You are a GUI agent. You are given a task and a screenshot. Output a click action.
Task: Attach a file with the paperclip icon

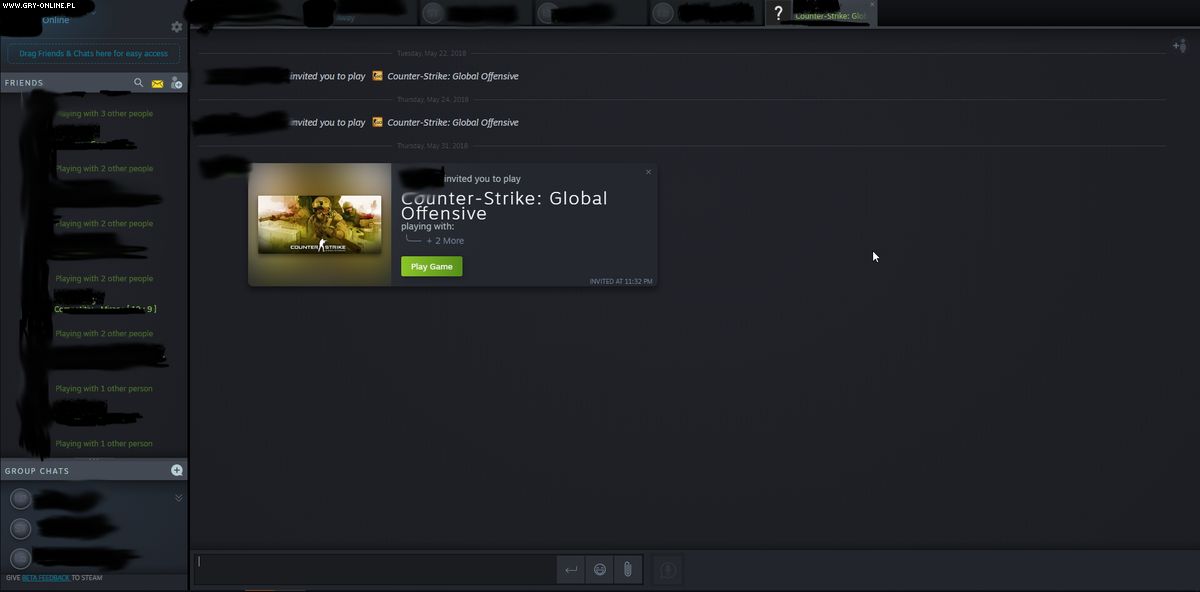(627, 570)
